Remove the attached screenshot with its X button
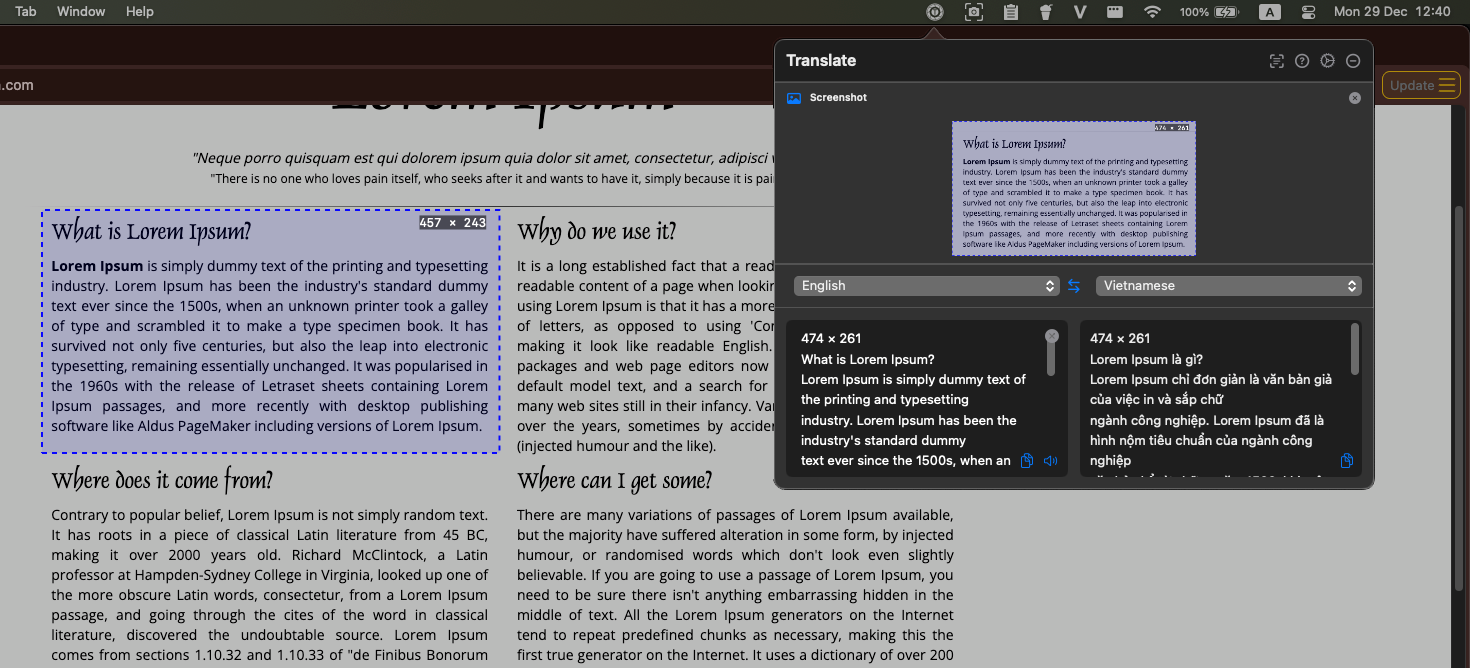Image resolution: width=1470 pixels, height=668 pixels. (1355, 97)
